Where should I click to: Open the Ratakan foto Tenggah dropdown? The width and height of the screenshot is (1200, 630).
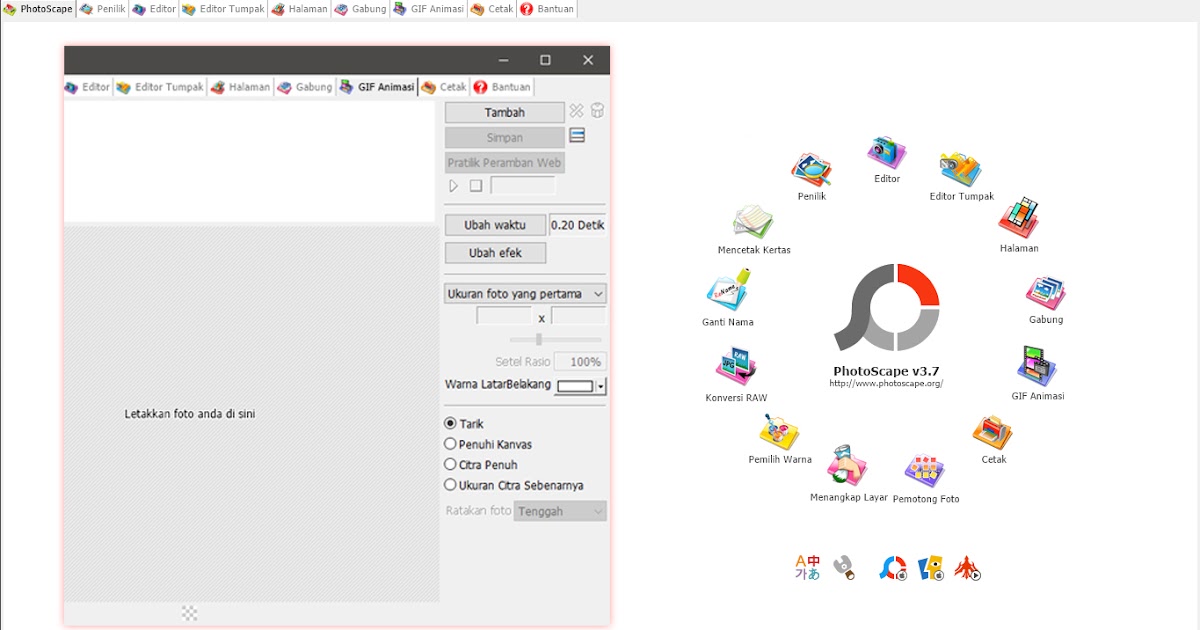(560, 511)
